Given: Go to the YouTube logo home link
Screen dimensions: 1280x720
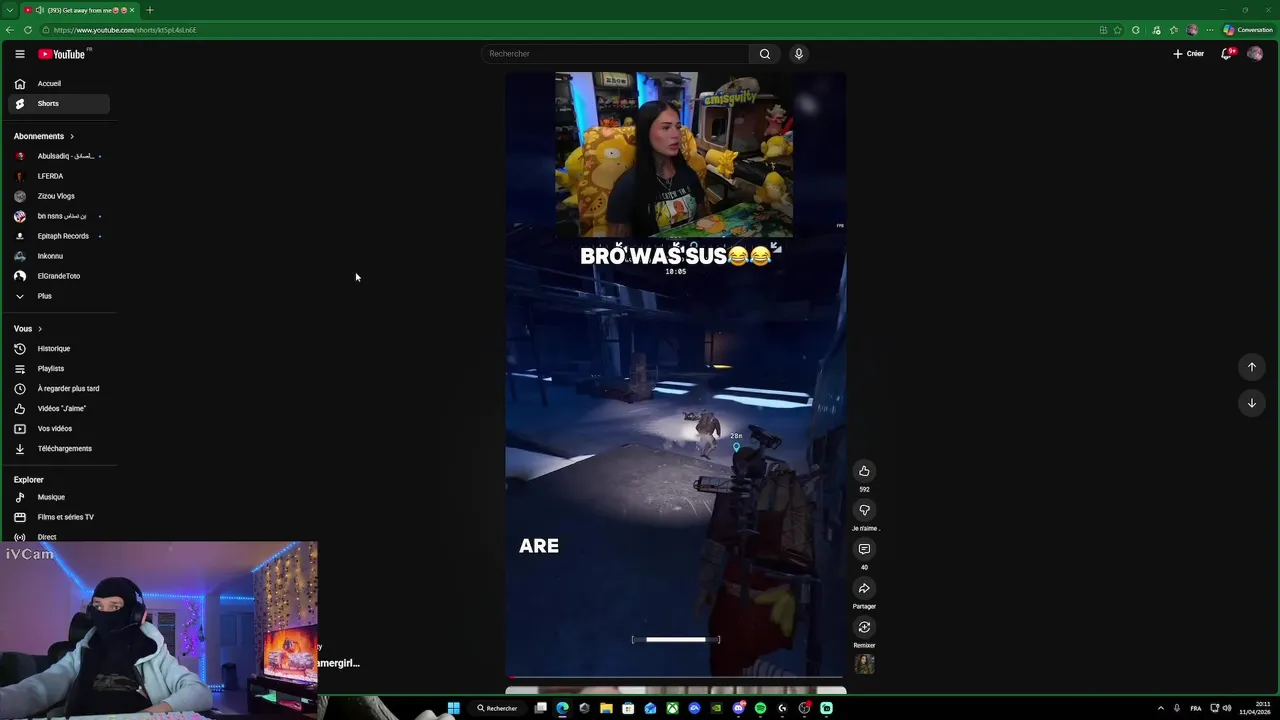Looking at the screenshot, I should 62,54.
